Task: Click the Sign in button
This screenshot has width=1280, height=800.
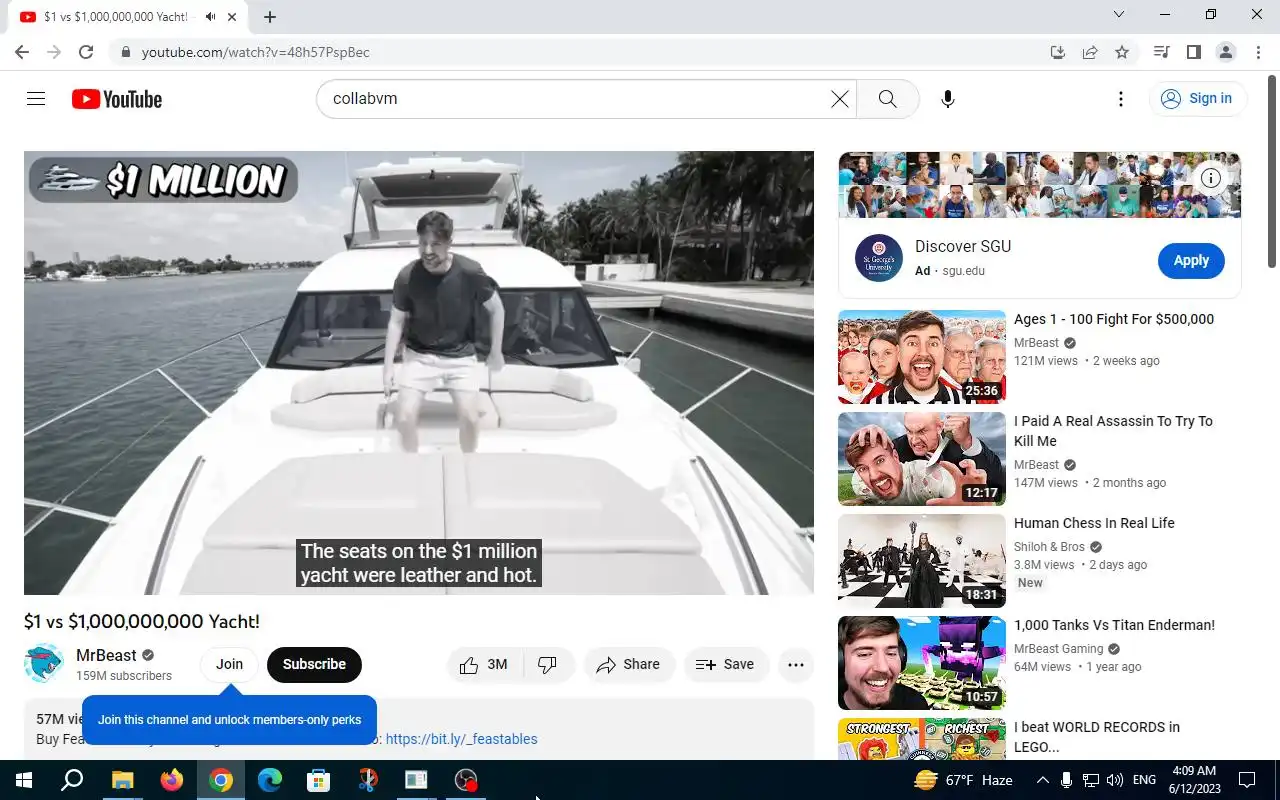Action: tap(1197, 98)
